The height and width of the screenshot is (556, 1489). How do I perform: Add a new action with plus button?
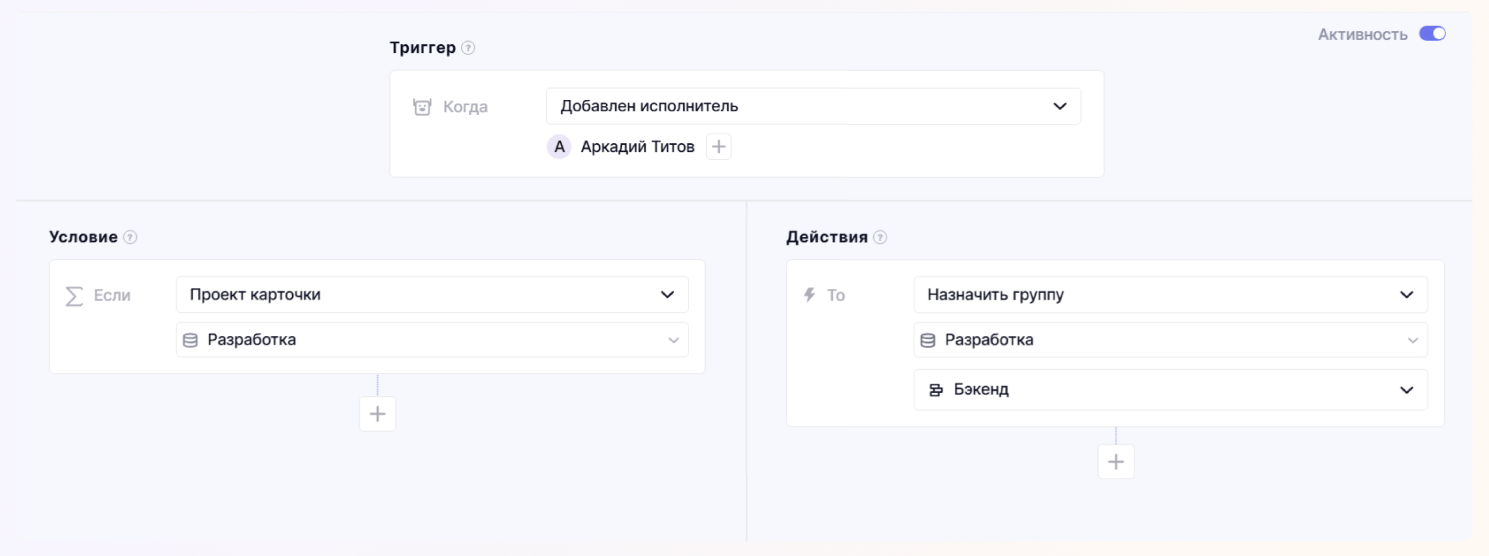tap(1116, 462)
